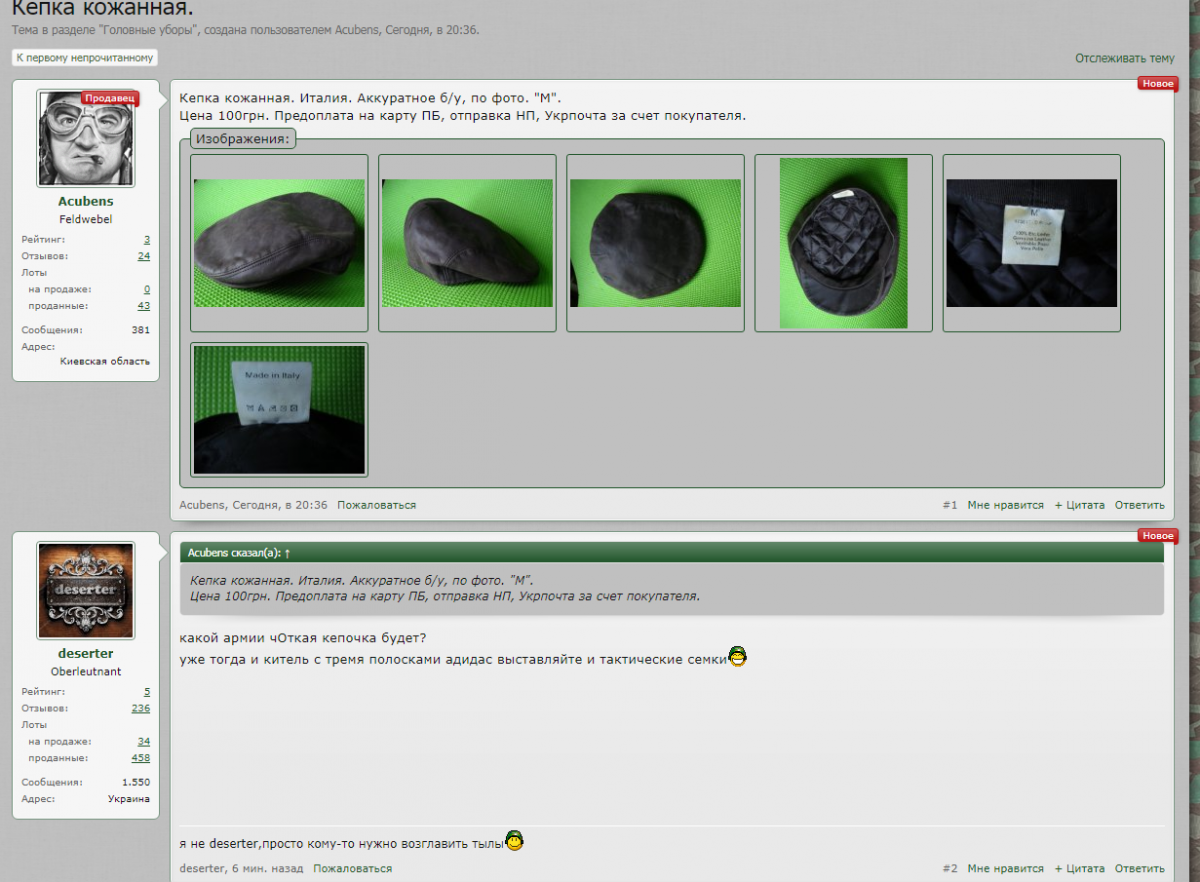Reply to post #1 with 'Ответить'
Viewport: 1200px width, 882px height.
[x=1140, y=505]
